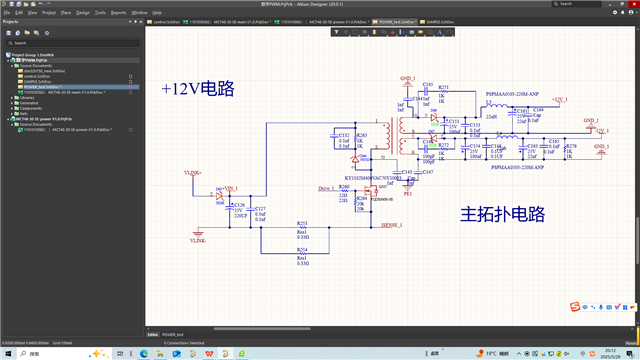Expand the Generated folder in project tree
This screenshot has width=640, height=360.
[x=12, y=103]
